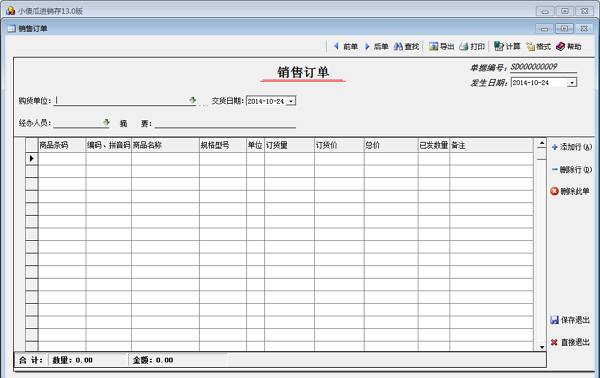This screenshot has height=378, width=600.
Task: Print the order via 打印 icon
Action: [472, 47]
